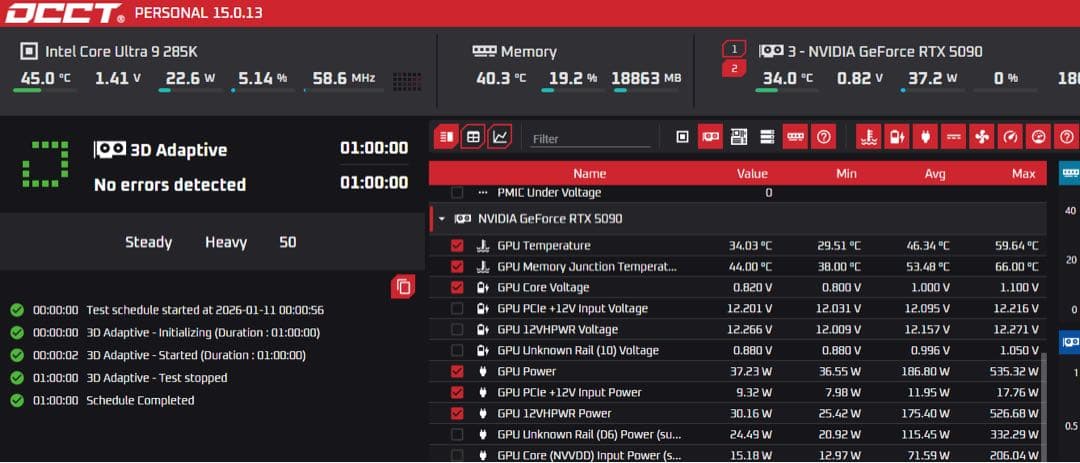
Task: Click the Filter text field
Action: pos(590,138)
